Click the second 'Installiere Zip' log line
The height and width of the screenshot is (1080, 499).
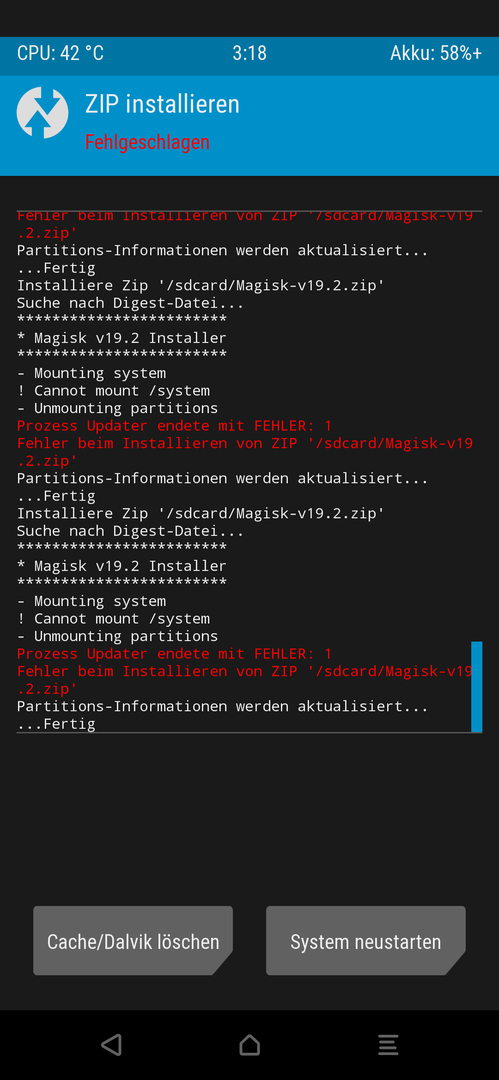pyautogui.click(x=201, y=513)
